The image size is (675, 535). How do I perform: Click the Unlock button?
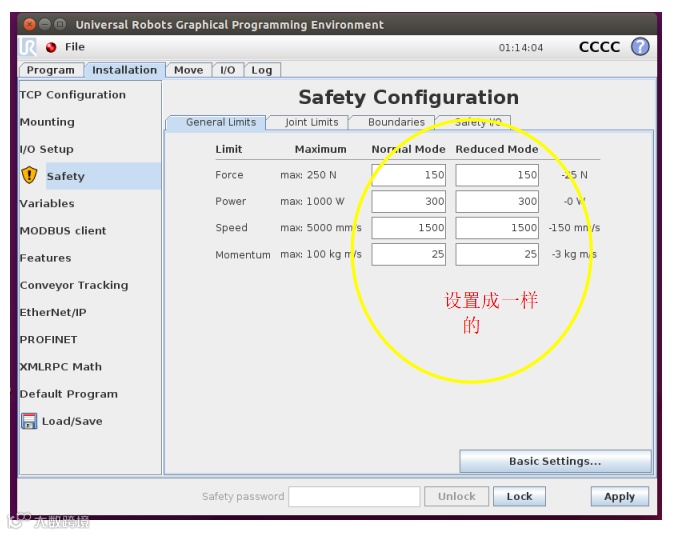tap(456, 496)
